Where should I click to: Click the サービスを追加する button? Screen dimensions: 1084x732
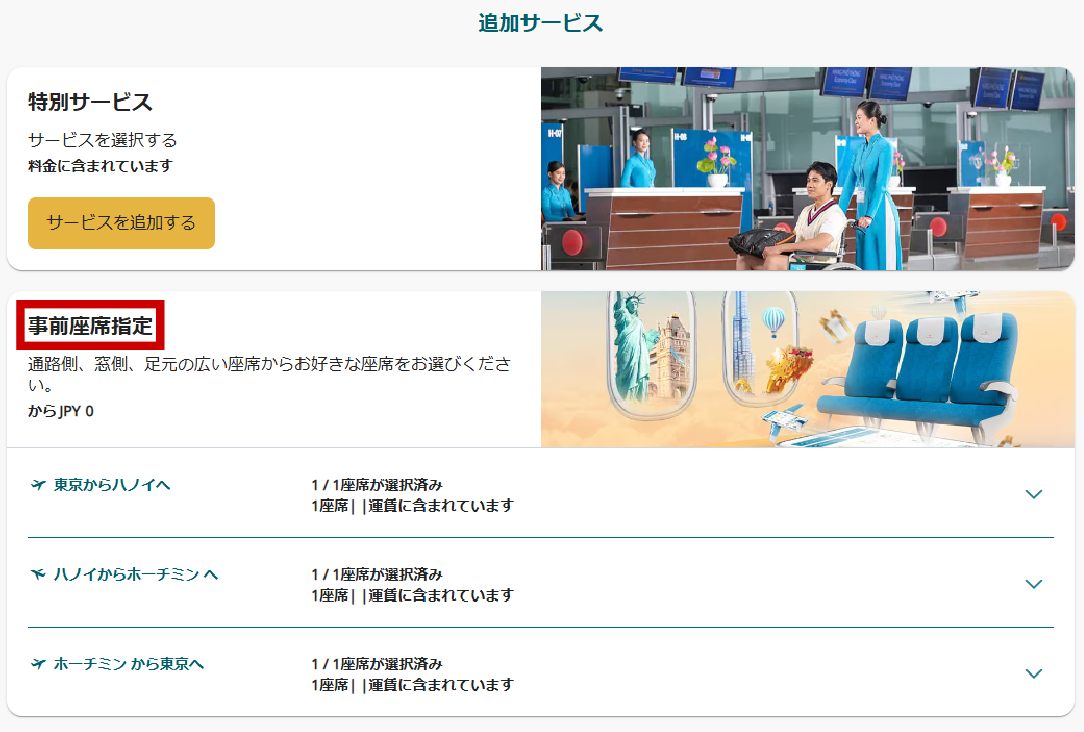coord(121,223)
